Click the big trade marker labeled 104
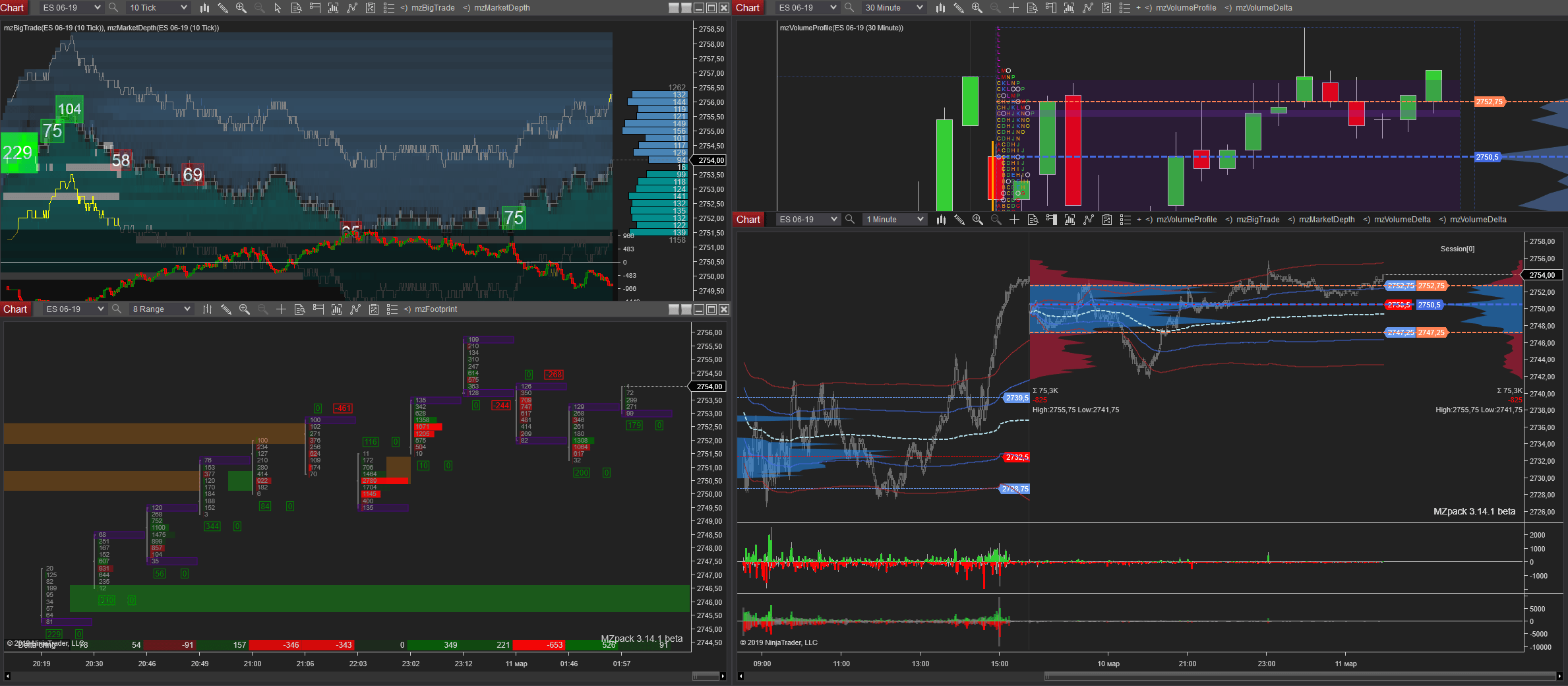Image resolution: width=1568 pixels, height=686 pixels. pyautogui.click(x=69, y=109)
